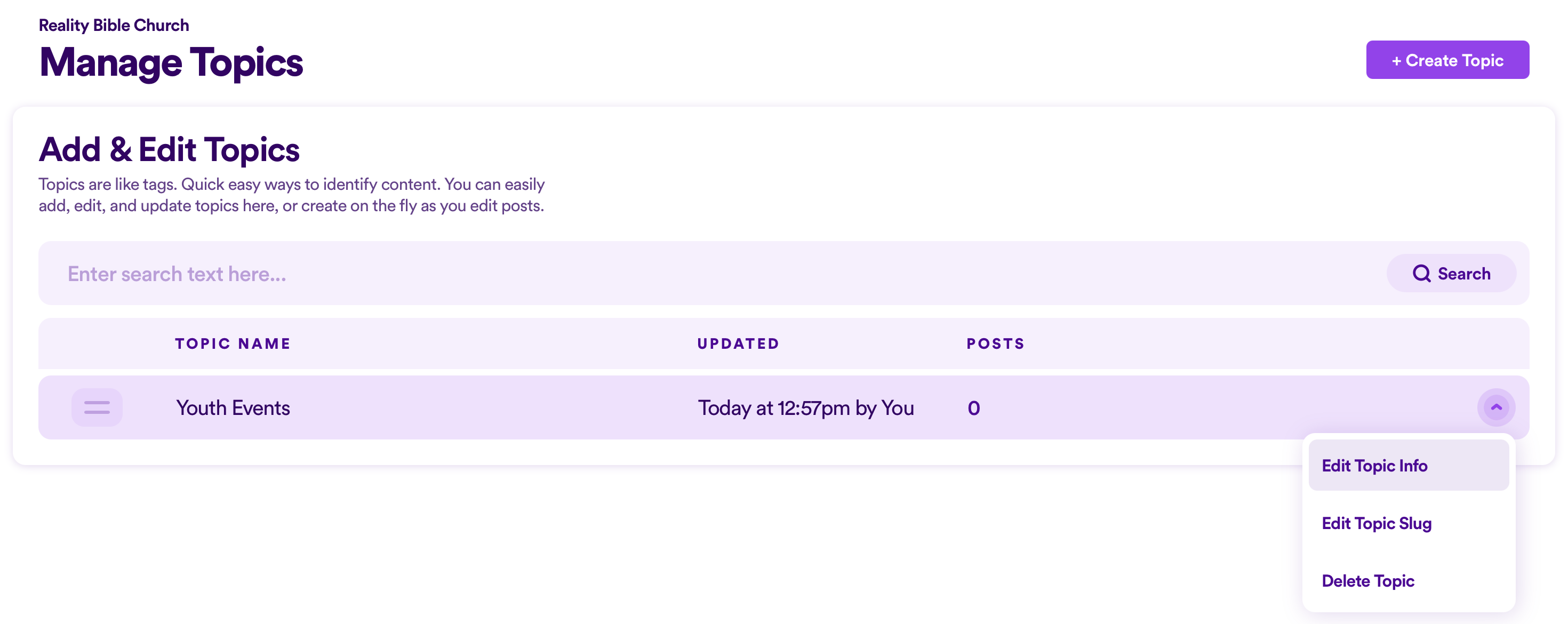1568x624 pixels.
Task: Click the magnifying glass search icon
Action: point(1421,274)
